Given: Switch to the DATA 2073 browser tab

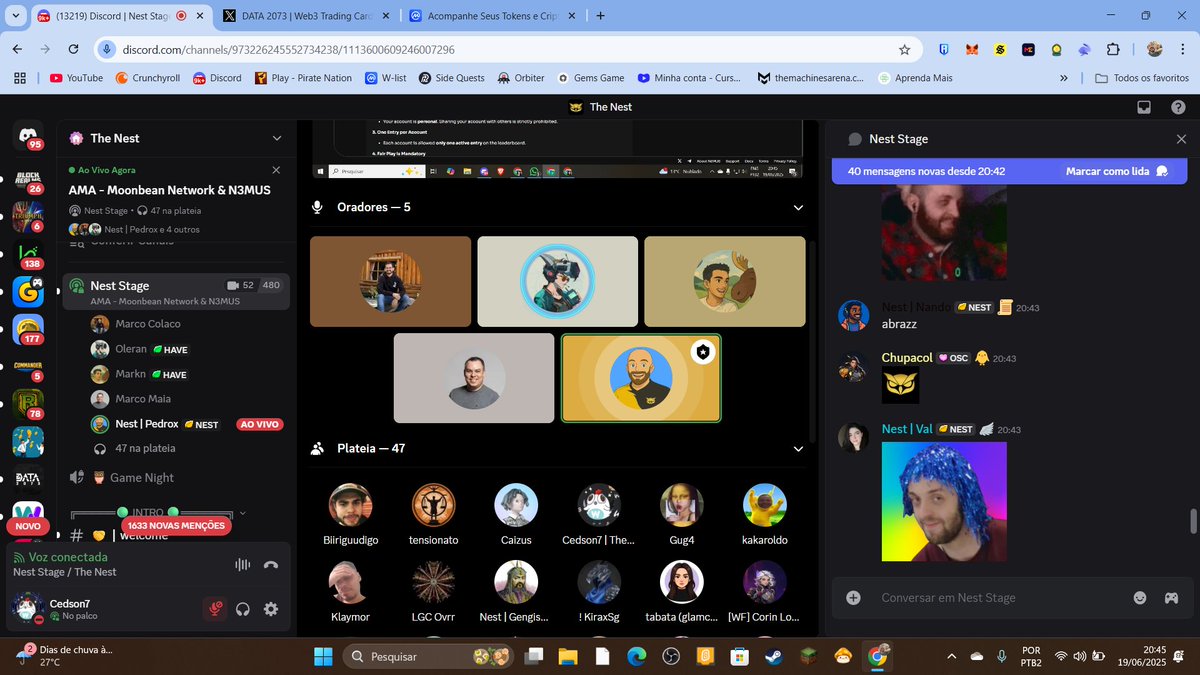Looking at the screenshot, I should tap(290, 16).
